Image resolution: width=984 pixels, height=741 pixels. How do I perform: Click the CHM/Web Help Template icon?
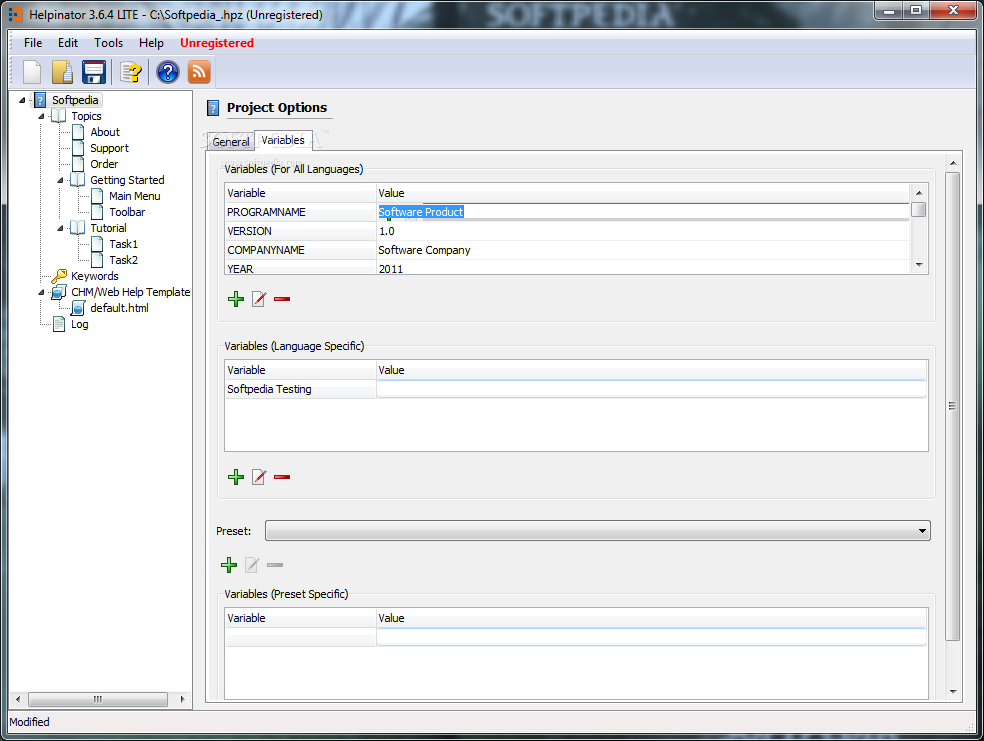coord(59,292)
